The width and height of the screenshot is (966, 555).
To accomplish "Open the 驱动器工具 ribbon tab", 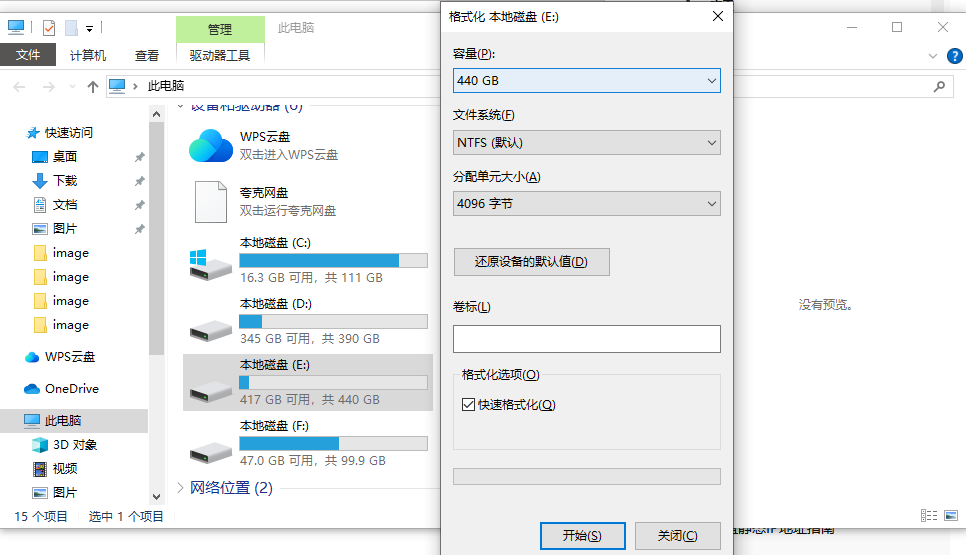I will click(x=220, y=55).
